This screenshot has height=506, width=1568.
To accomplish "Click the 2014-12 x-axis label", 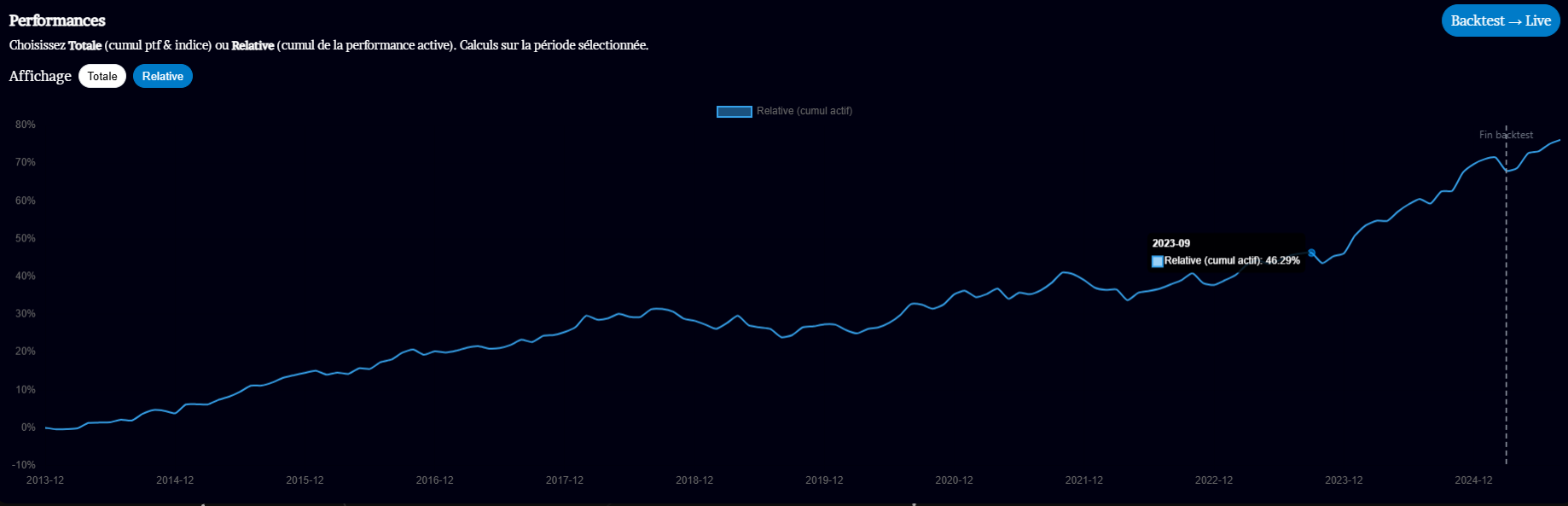I will click(175, 480).
